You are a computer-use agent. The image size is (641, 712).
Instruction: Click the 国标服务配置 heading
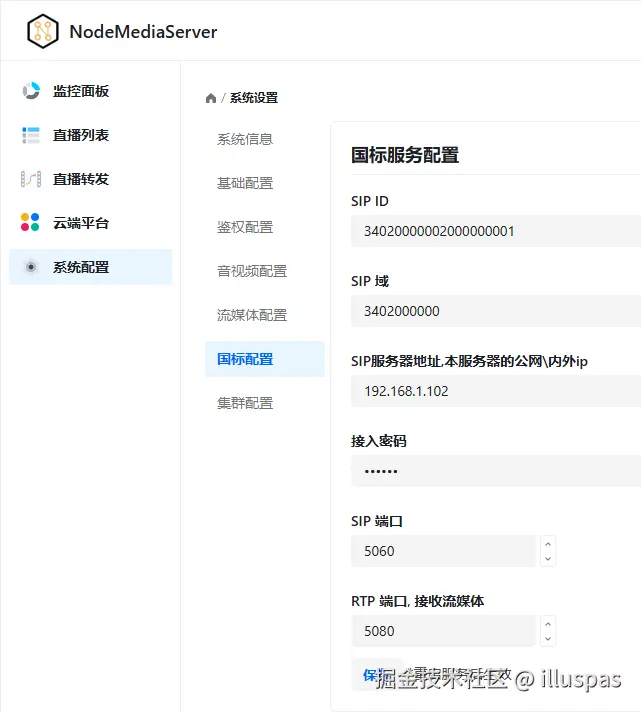click(x=405, y=155)
